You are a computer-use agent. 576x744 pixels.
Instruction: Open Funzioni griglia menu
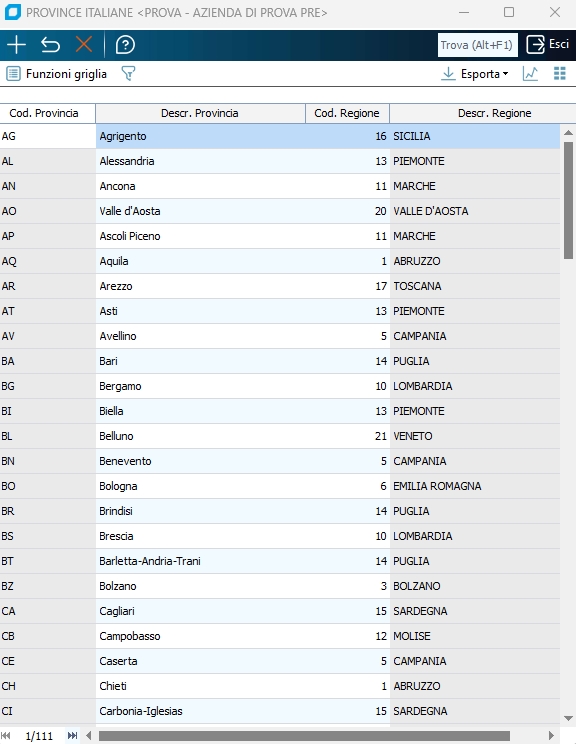[x=56, y=74]
